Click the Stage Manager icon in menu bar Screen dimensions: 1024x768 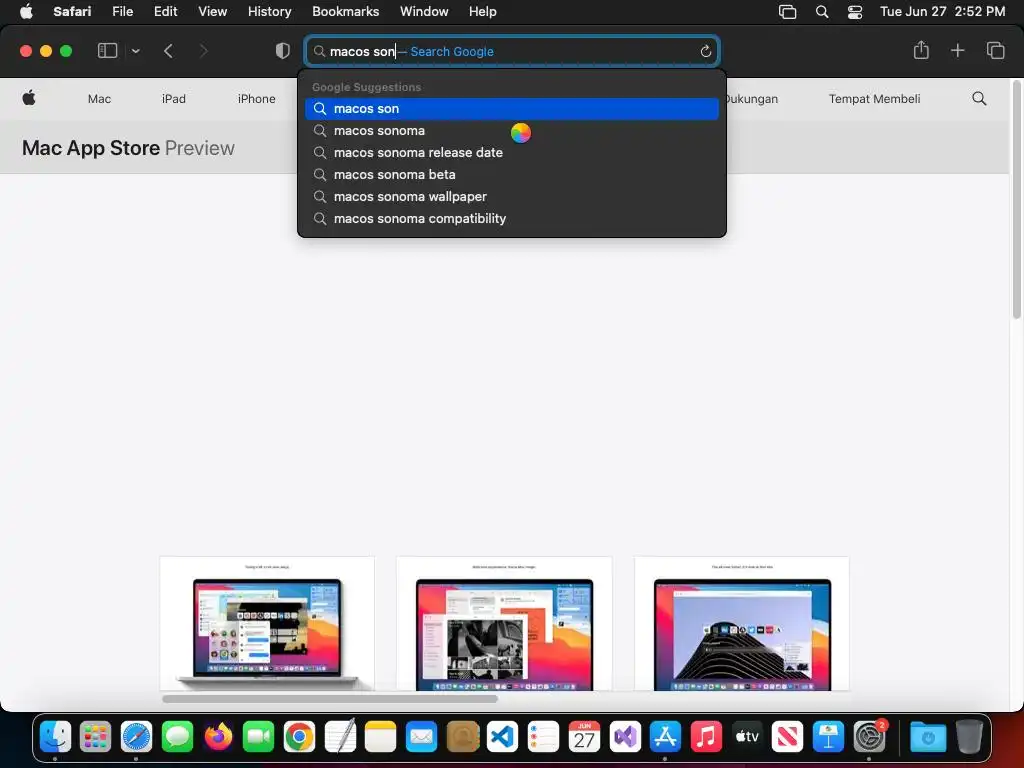tap(788, 12)
